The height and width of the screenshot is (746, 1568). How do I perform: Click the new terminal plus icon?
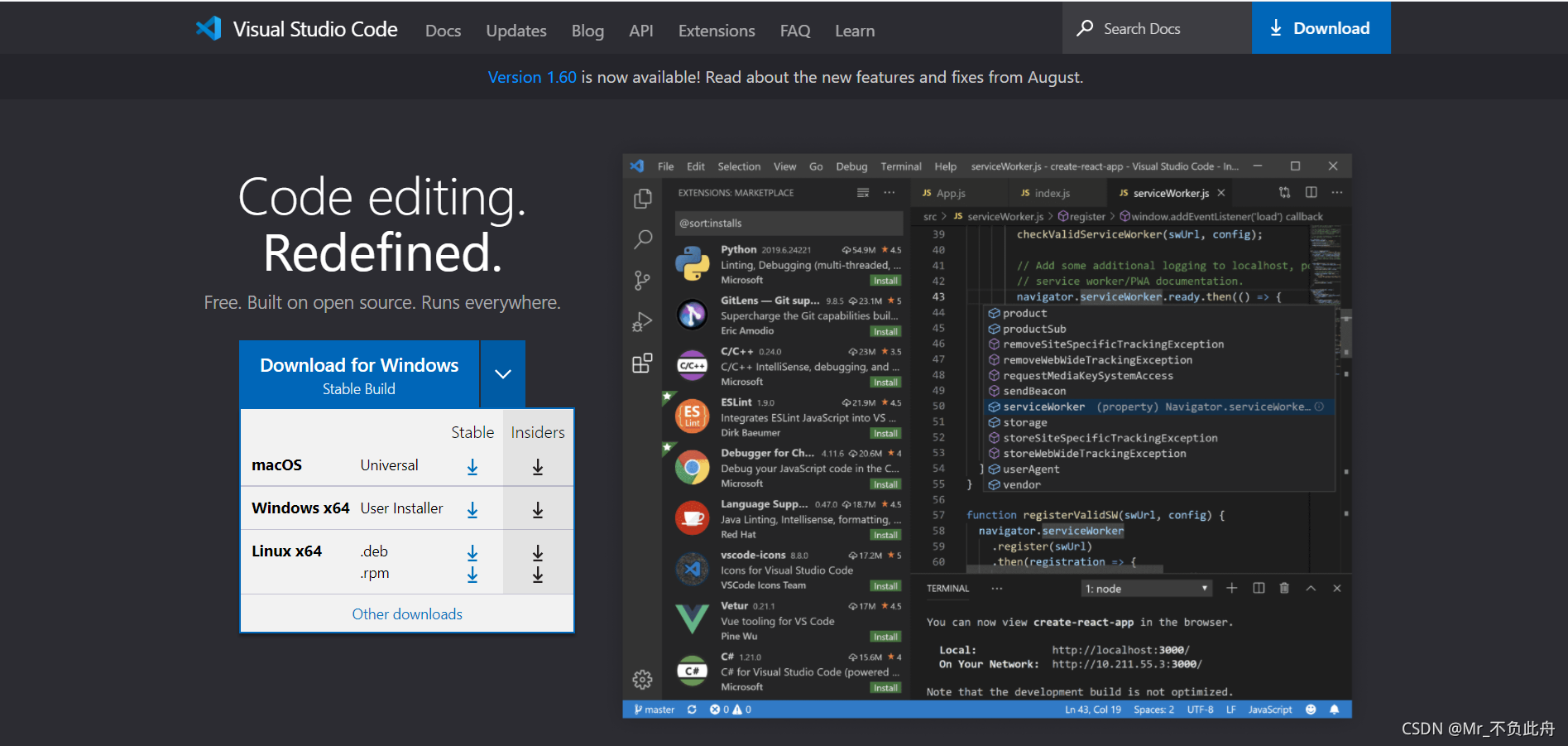(1232, 588)
